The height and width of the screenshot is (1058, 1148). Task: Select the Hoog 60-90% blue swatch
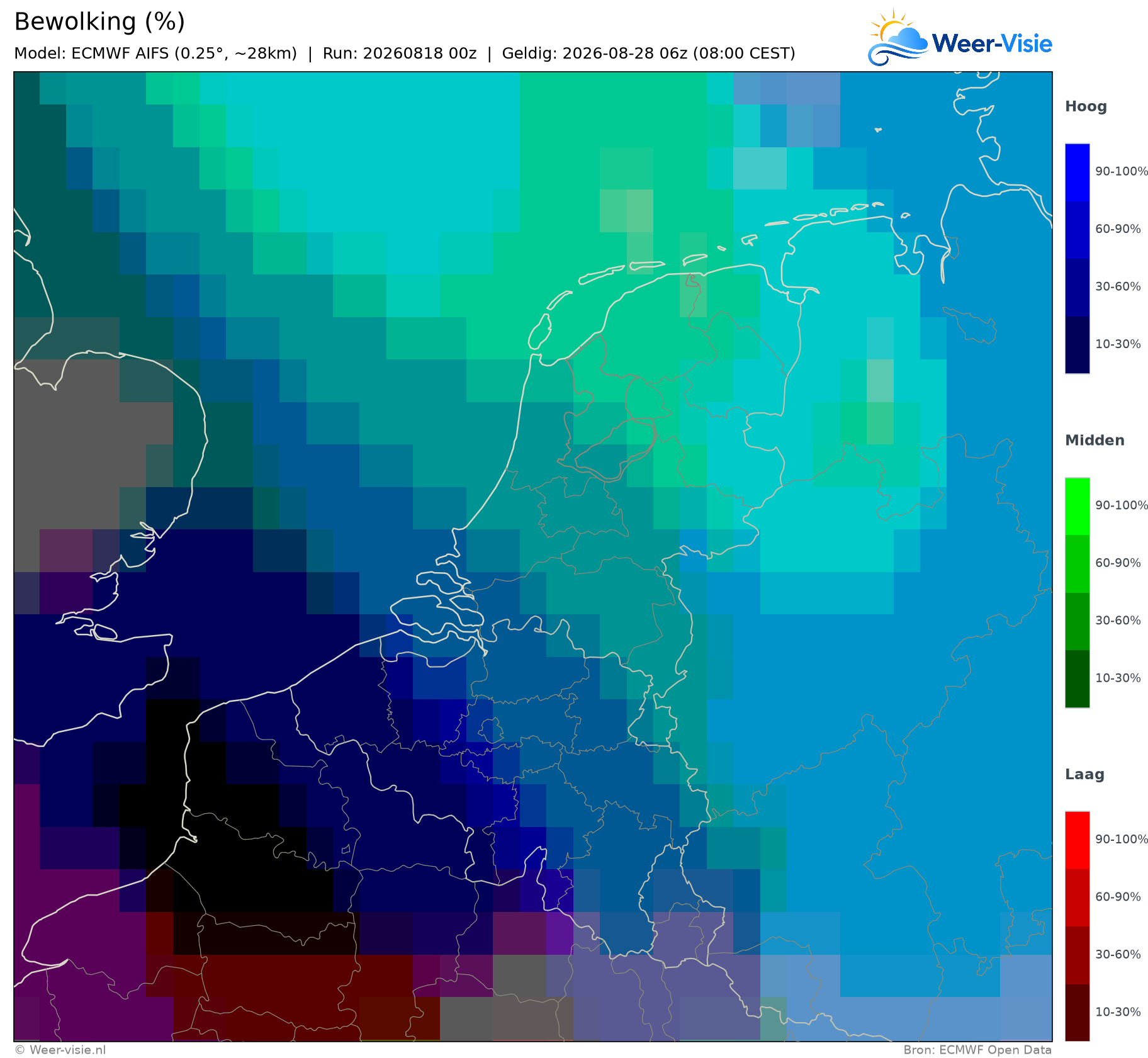(x=1077, y=230)
